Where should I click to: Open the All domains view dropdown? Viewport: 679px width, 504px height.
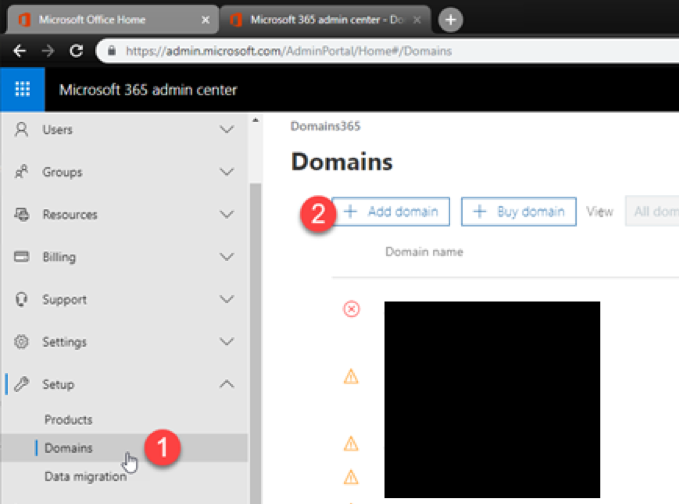point(652,211)
